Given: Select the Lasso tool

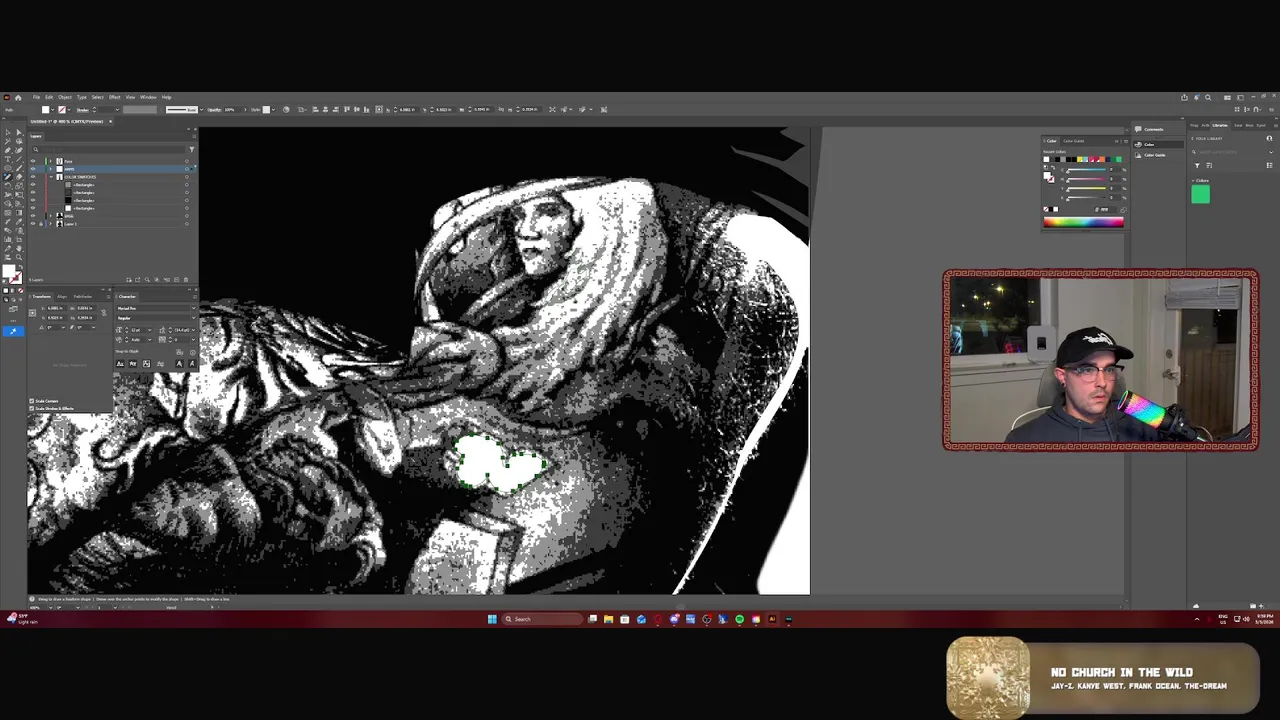Looking at the screenshot, I should (x=19, y=141).
